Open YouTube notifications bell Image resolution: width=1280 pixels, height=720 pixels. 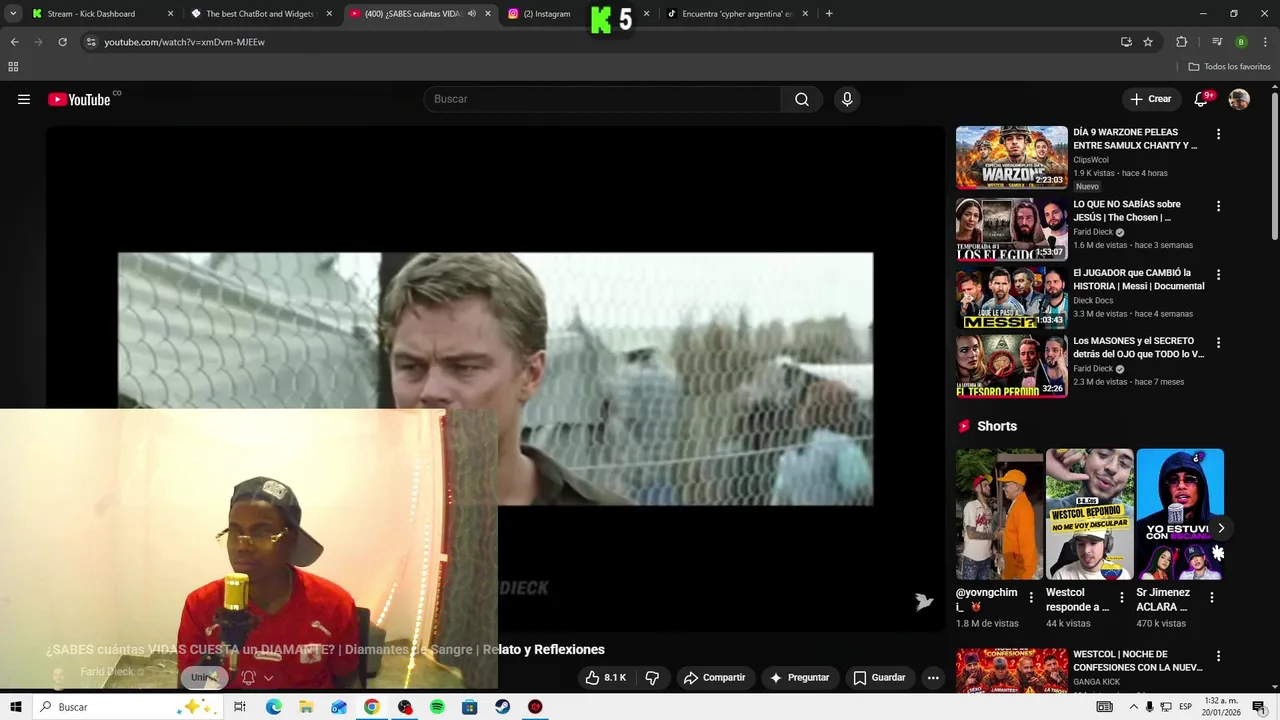(1202, 99)
